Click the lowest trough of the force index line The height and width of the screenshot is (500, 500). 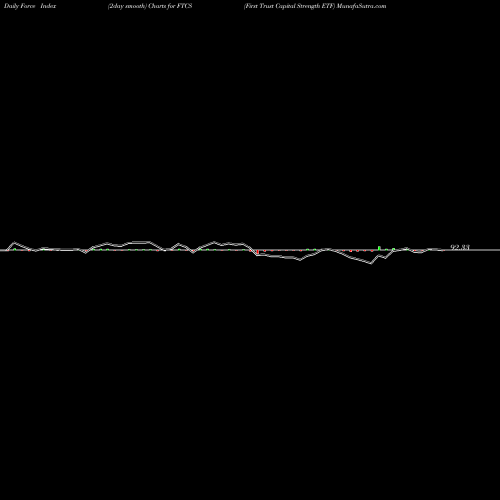[371, 264]
